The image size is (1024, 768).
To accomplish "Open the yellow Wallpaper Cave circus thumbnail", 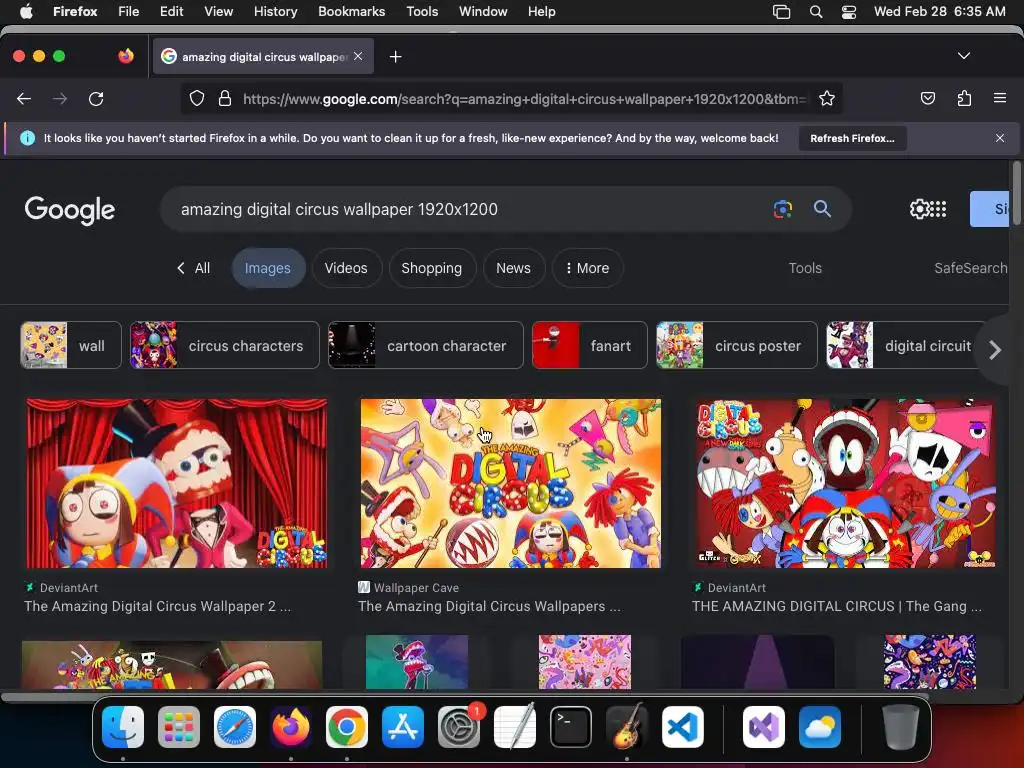I will coord(511,483).
